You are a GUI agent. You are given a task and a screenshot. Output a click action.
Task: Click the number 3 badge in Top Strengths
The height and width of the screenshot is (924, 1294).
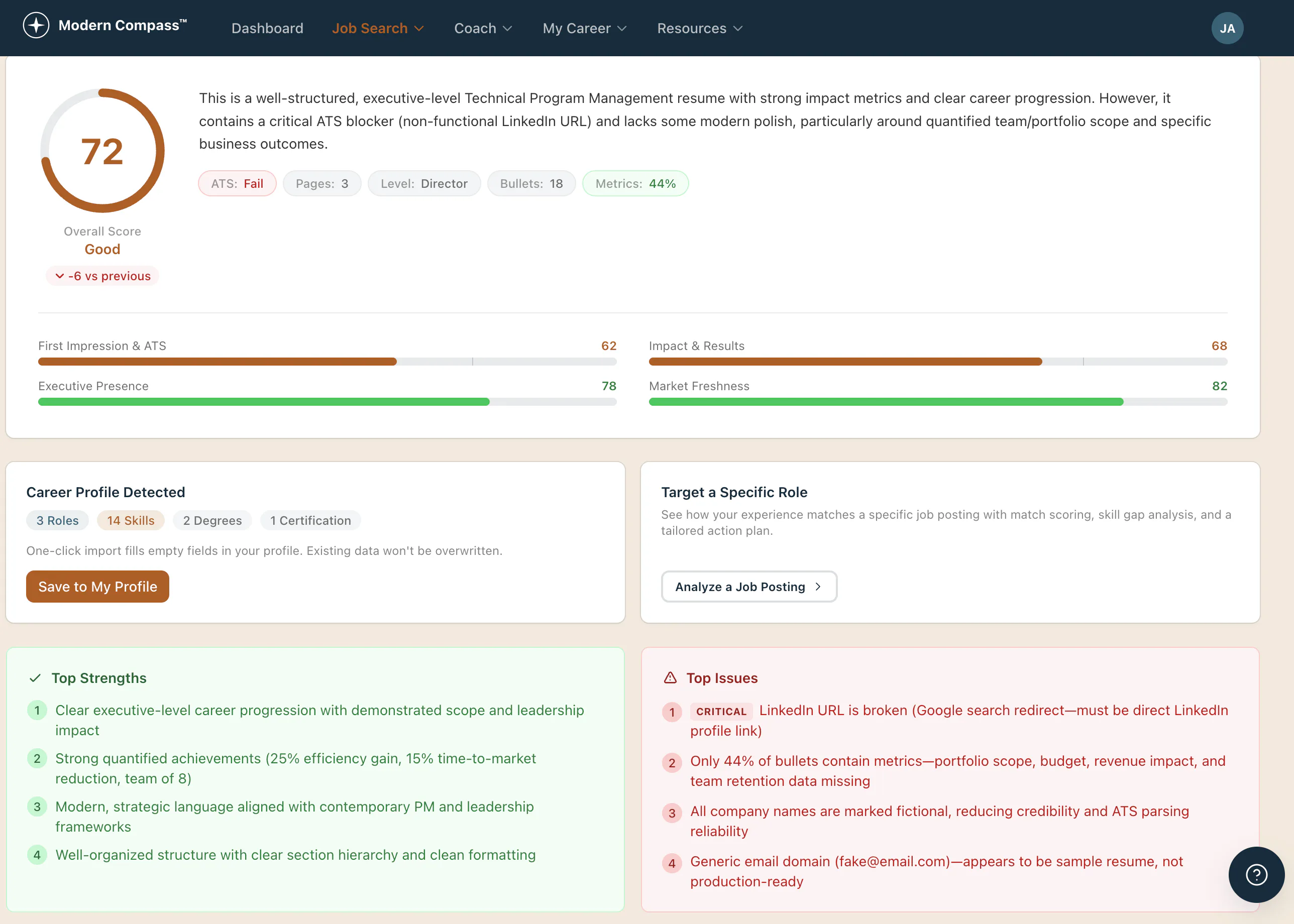[x=37, y=806]
